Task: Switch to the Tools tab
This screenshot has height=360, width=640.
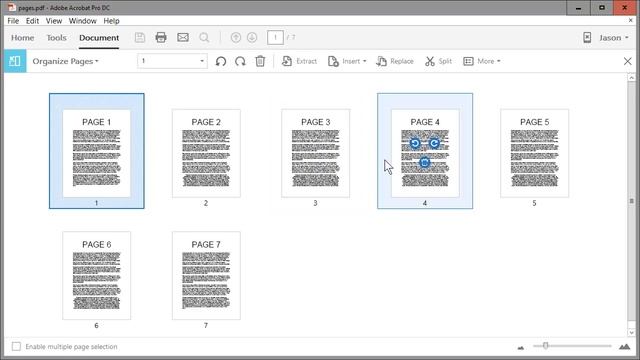Action: coord(56,38)
